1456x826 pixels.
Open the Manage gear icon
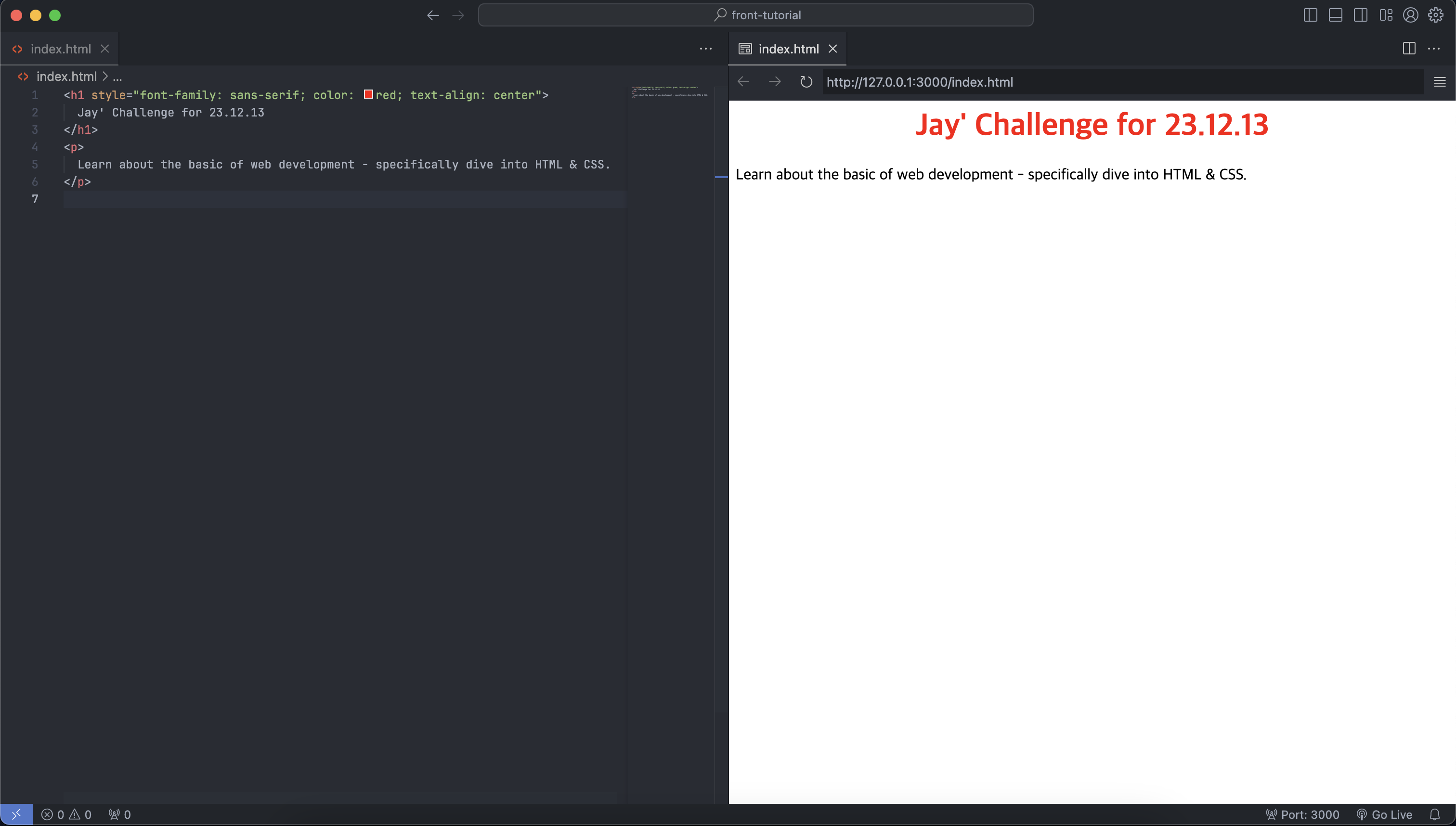pos(1436,15)
